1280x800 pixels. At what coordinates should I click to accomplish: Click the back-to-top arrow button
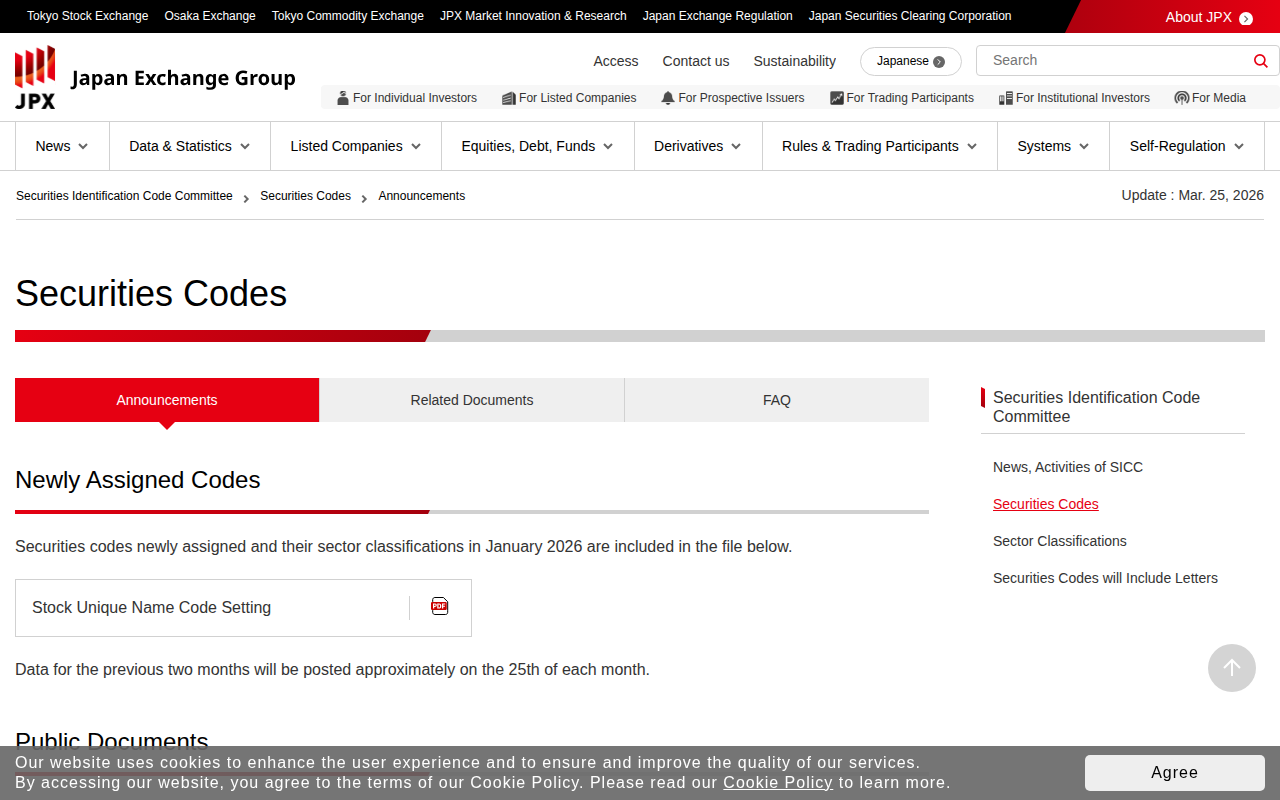tap(1232, 668)
